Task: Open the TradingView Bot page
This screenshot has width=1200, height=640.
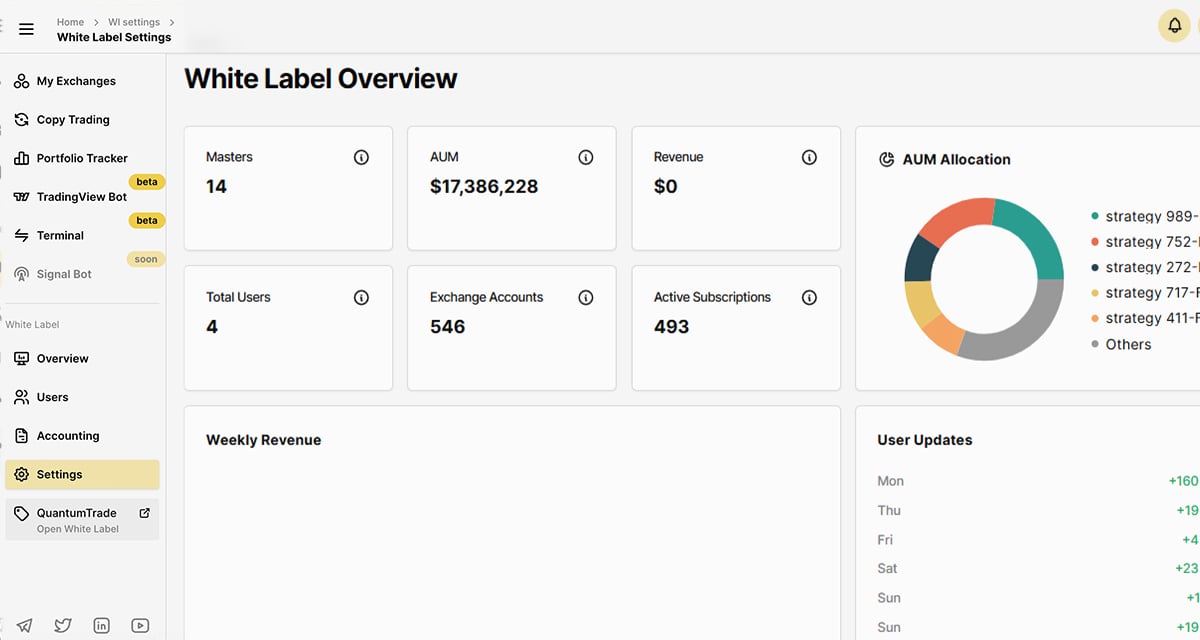Action: [x=82, y=197]
